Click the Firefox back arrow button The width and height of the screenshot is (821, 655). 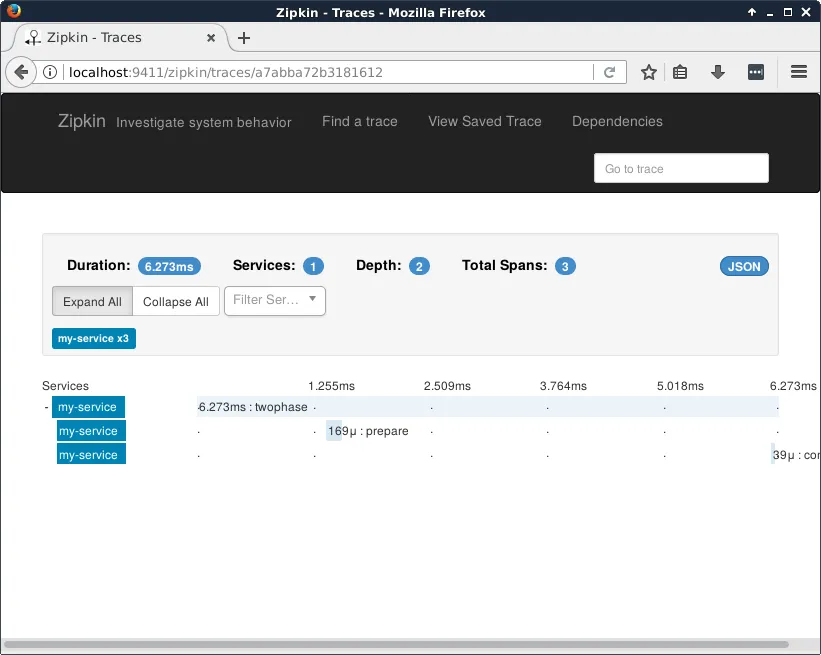tap(21, 72)
